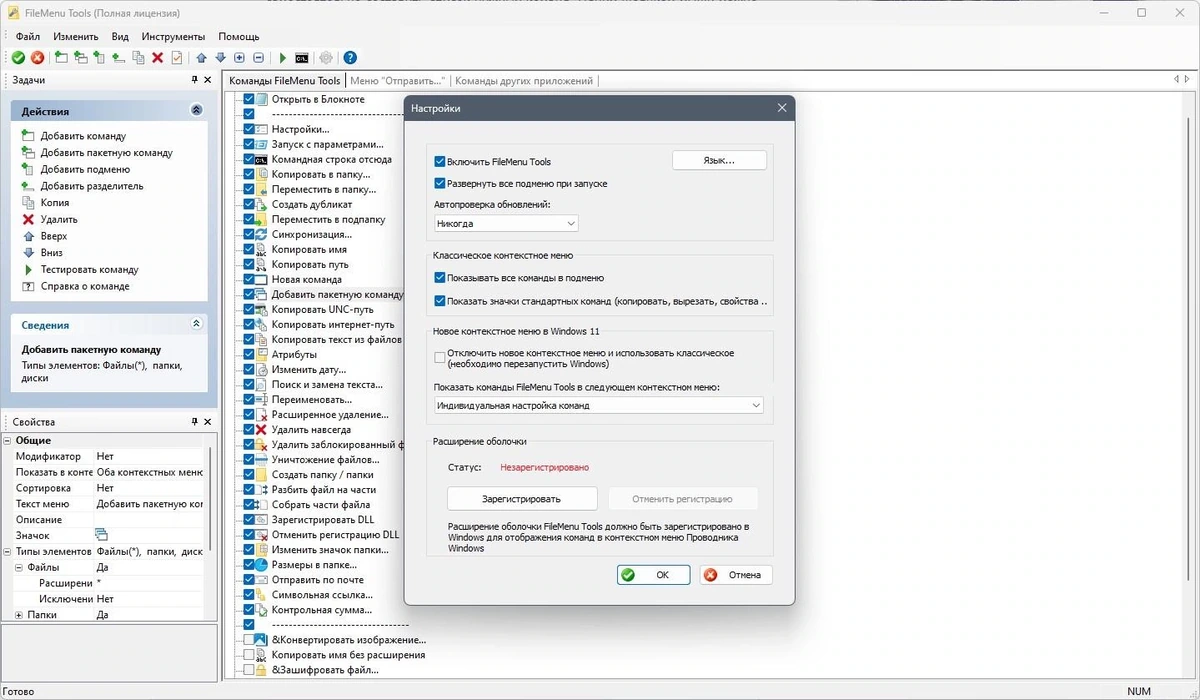
Task: Confirm settings with OK button
Action: [653, 575]
